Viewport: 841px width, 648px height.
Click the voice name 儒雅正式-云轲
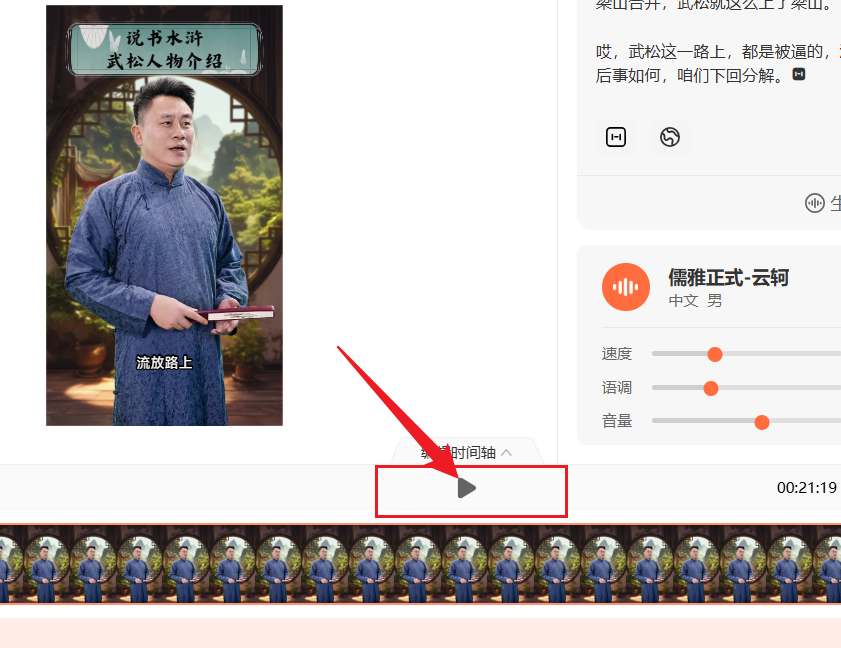[x=728, y=277]
